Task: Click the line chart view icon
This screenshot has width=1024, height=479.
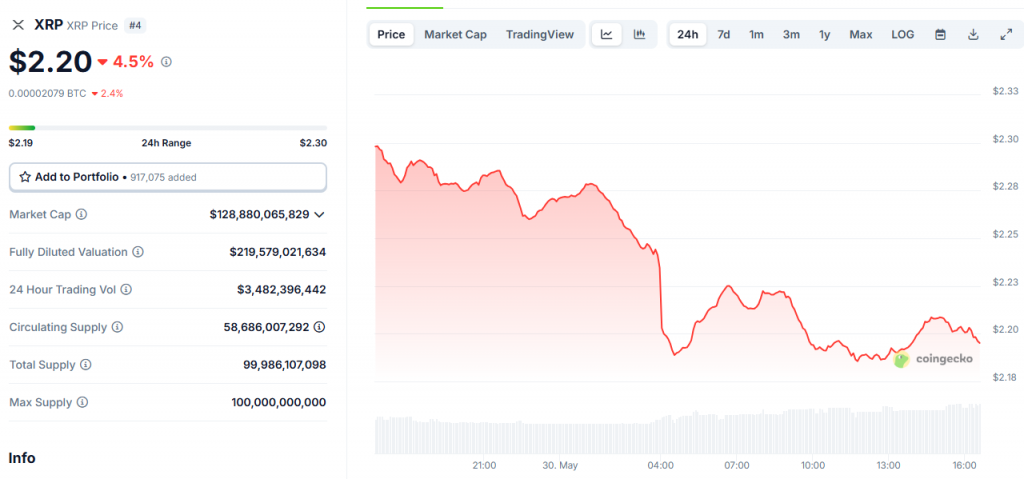Action: click(x=607, y=34)
